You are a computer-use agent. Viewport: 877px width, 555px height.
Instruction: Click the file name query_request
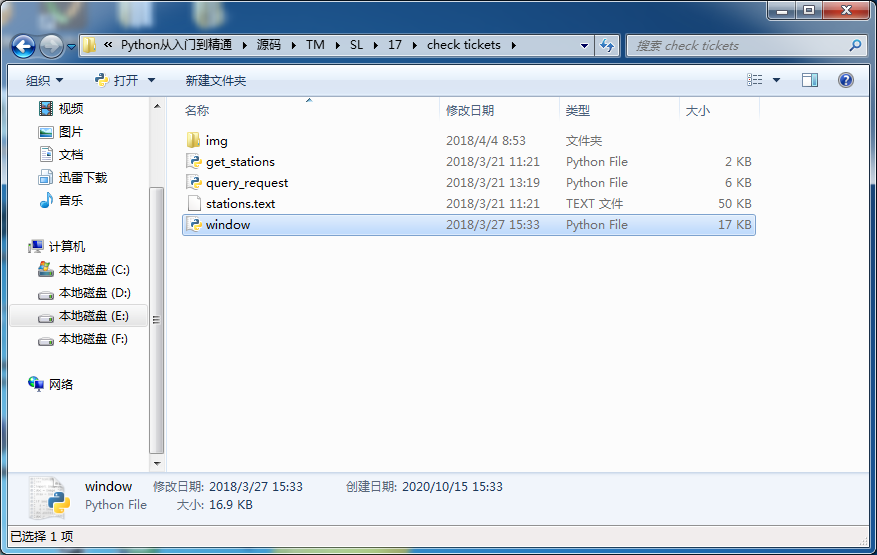pos(247,183)
